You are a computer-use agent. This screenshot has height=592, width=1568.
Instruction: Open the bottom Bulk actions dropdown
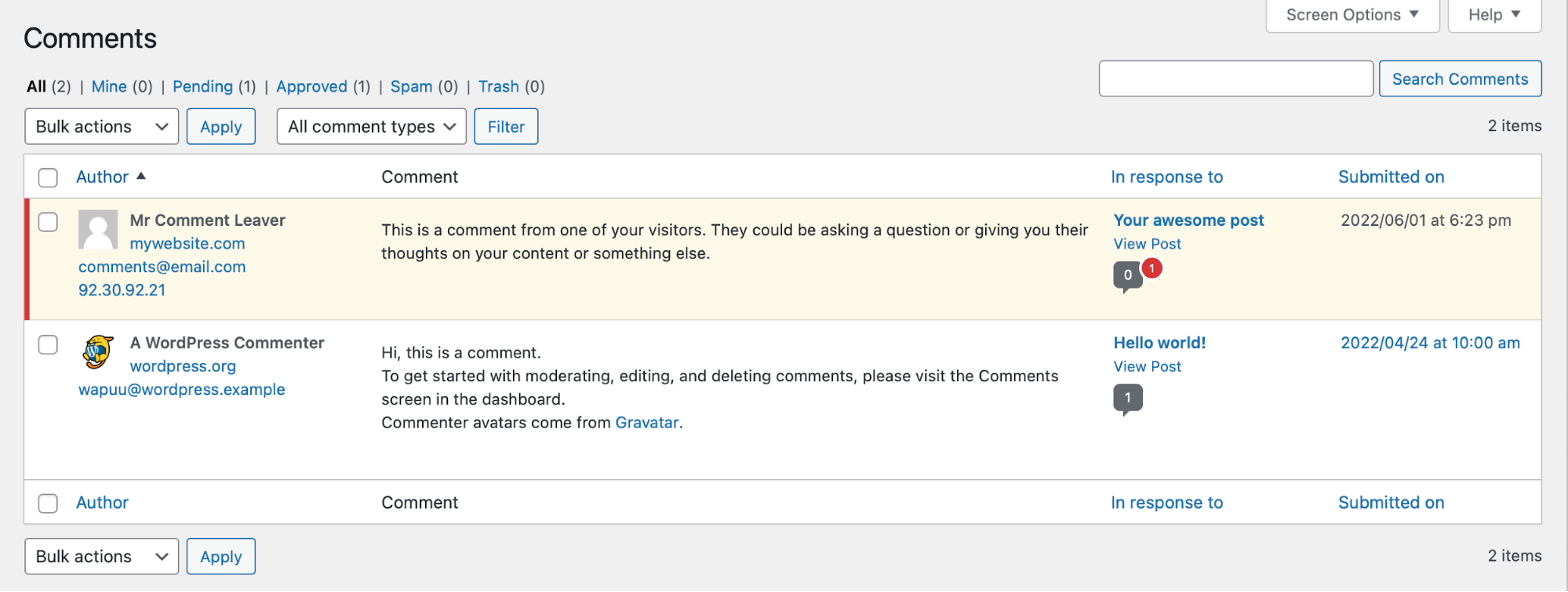coord(102,556)
